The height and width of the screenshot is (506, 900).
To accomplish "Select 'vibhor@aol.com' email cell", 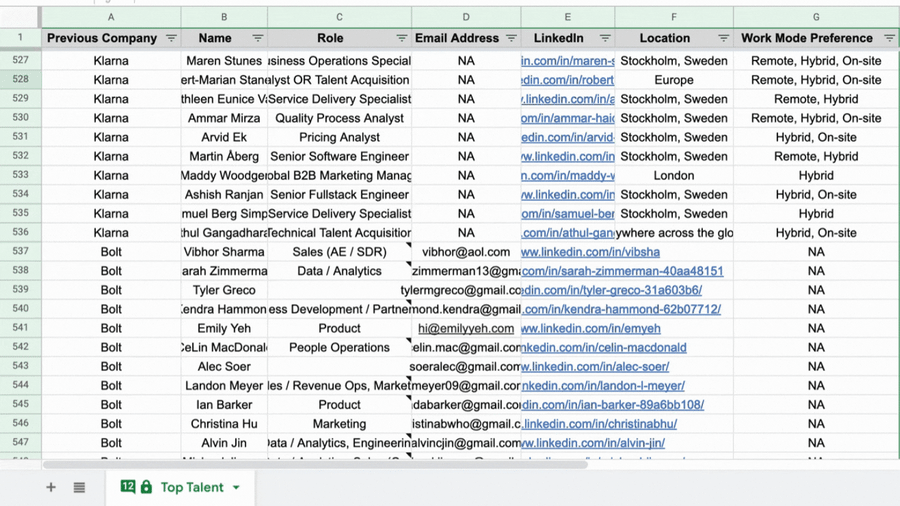I will coord(466,252).
